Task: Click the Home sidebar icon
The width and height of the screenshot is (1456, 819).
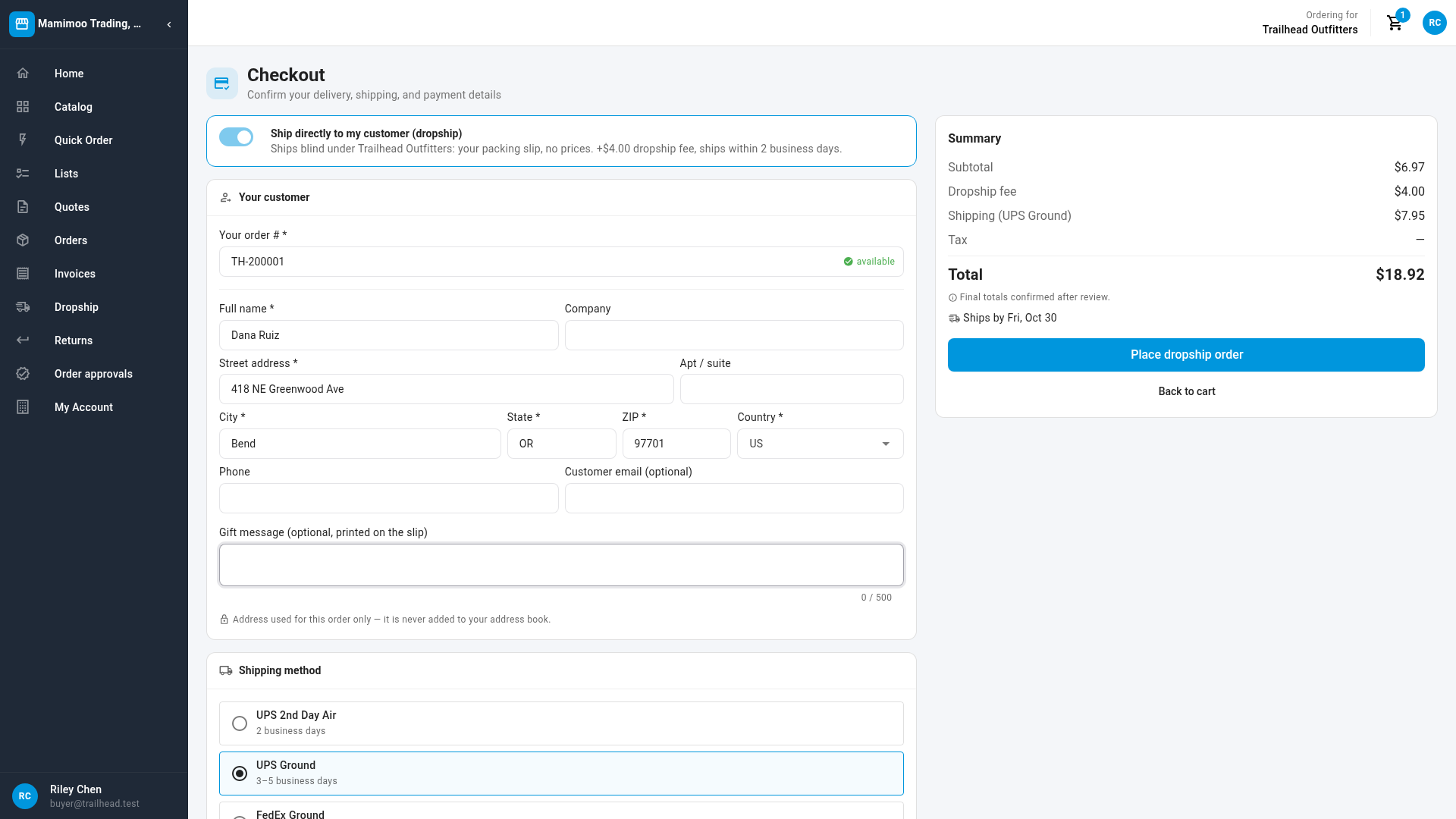Action: (x=23, y=74)
